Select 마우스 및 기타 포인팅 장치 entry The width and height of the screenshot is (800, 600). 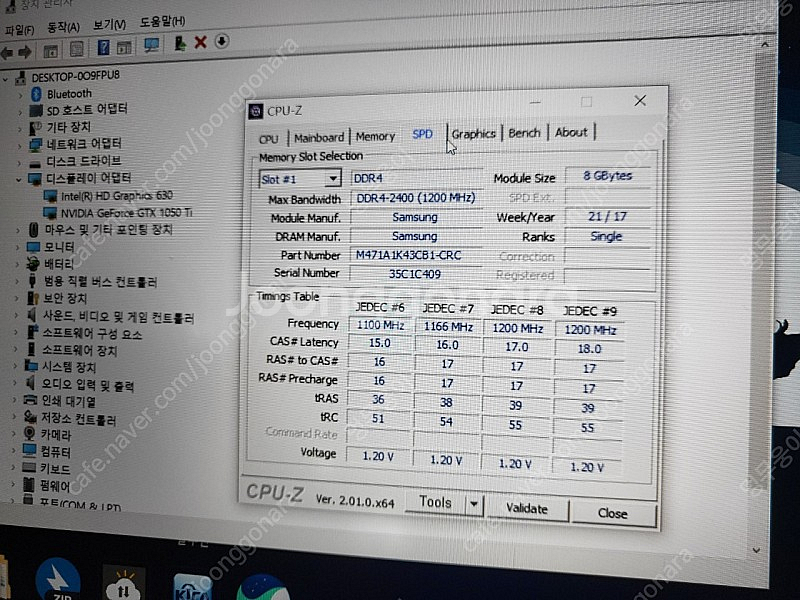tap(109, 230)
